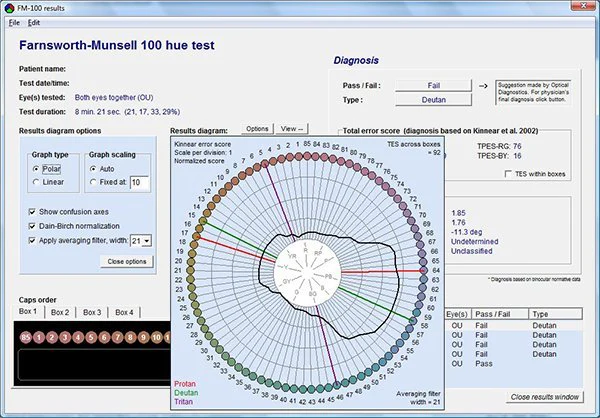600x418 pixels.
Task: Select cap 9 in caps order strip
Action: tap(143, 338)
